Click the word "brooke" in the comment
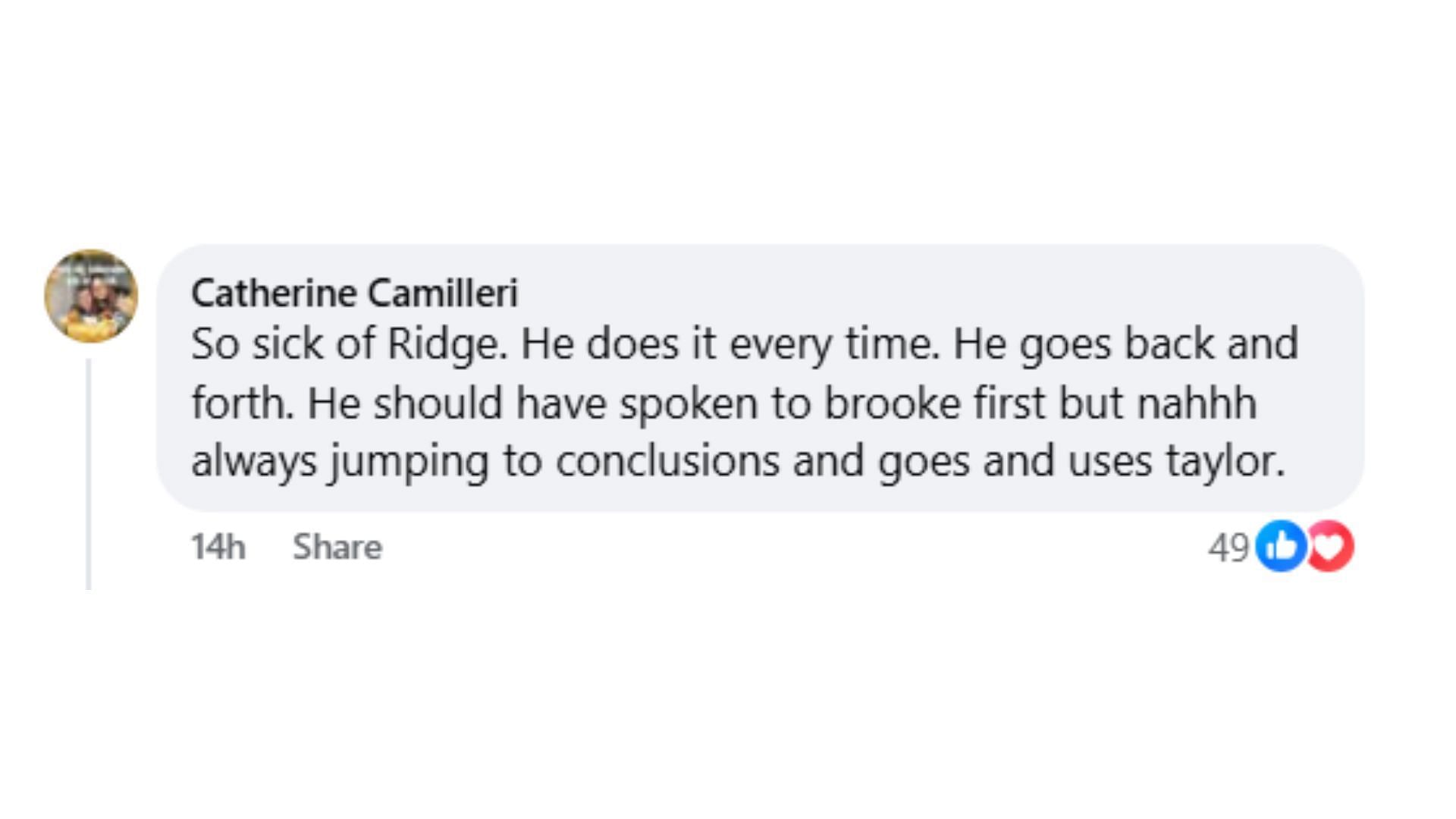 point(892,403)
